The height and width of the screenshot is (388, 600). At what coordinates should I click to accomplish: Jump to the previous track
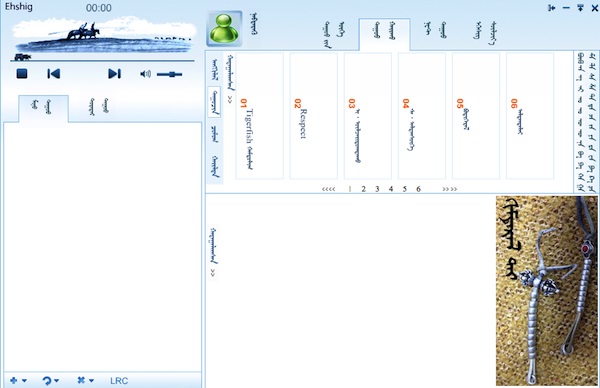(54, 73)
